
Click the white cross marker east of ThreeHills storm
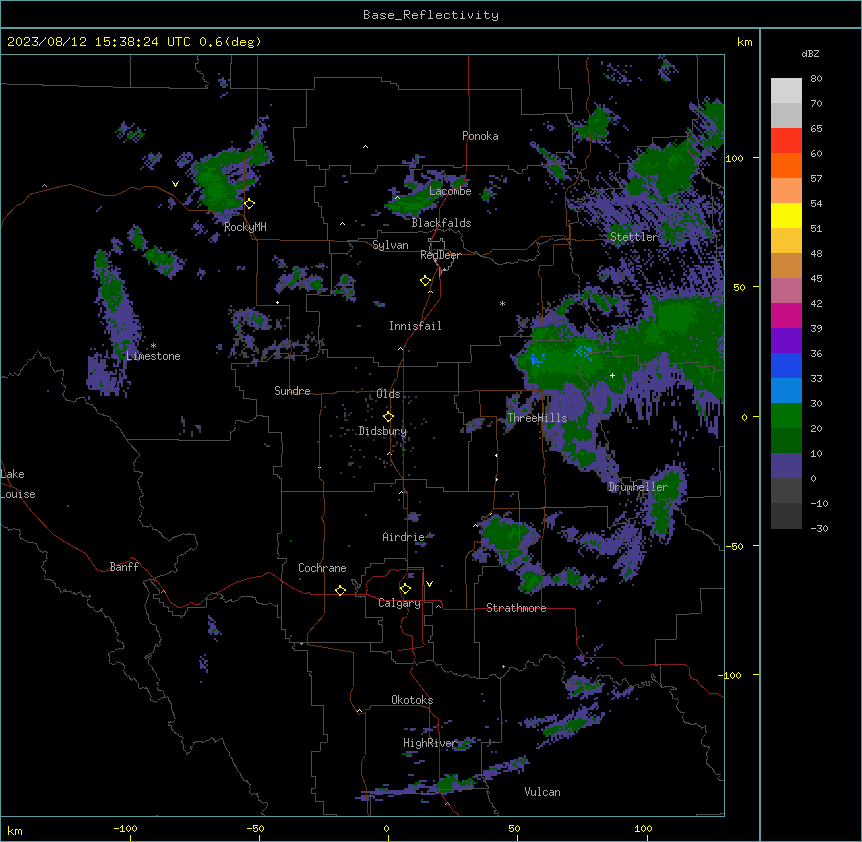click(x=612, y=375)
